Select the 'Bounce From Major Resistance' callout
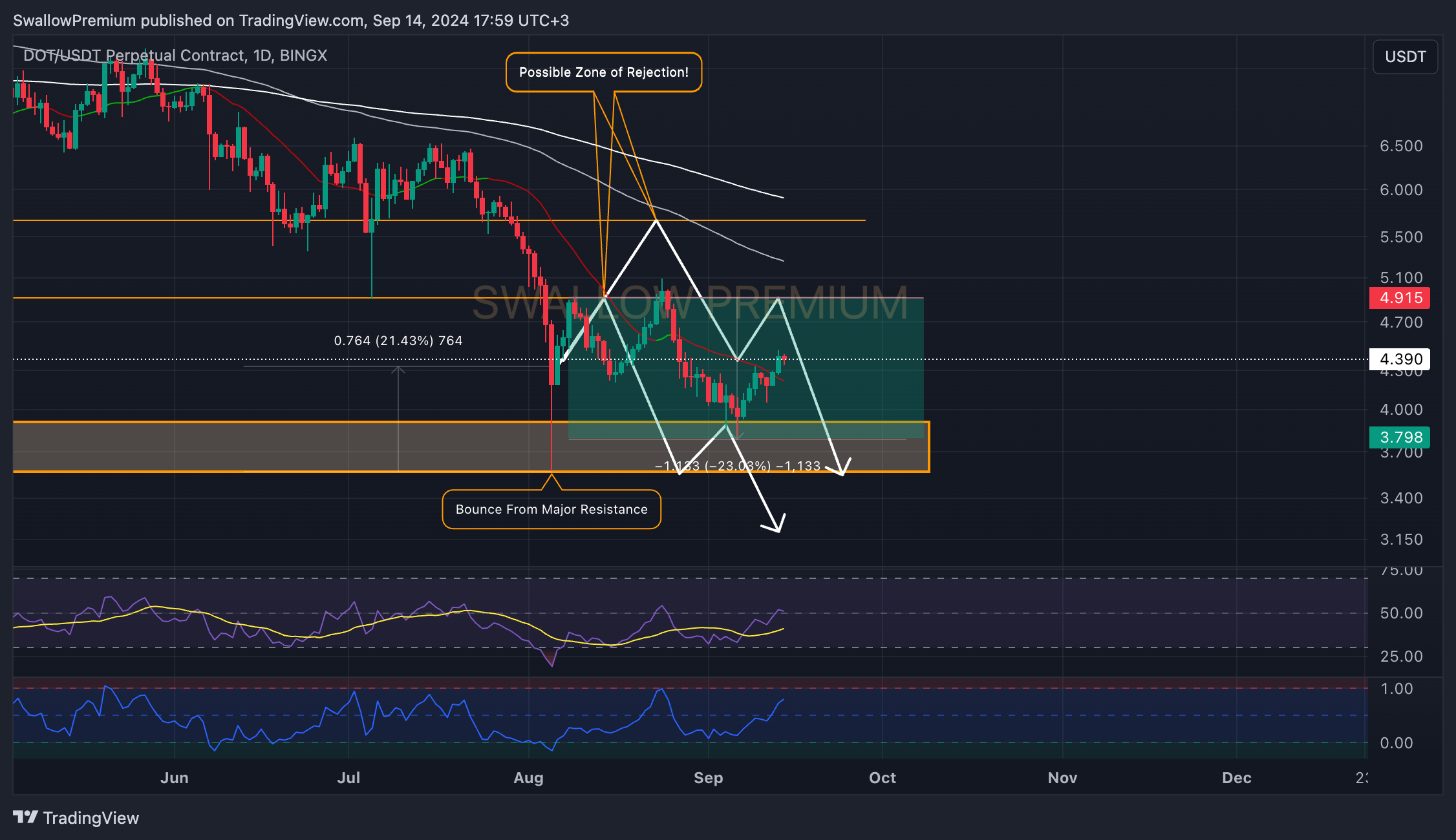This screenshot has width=1456, height=840. [x=551, y=509]
